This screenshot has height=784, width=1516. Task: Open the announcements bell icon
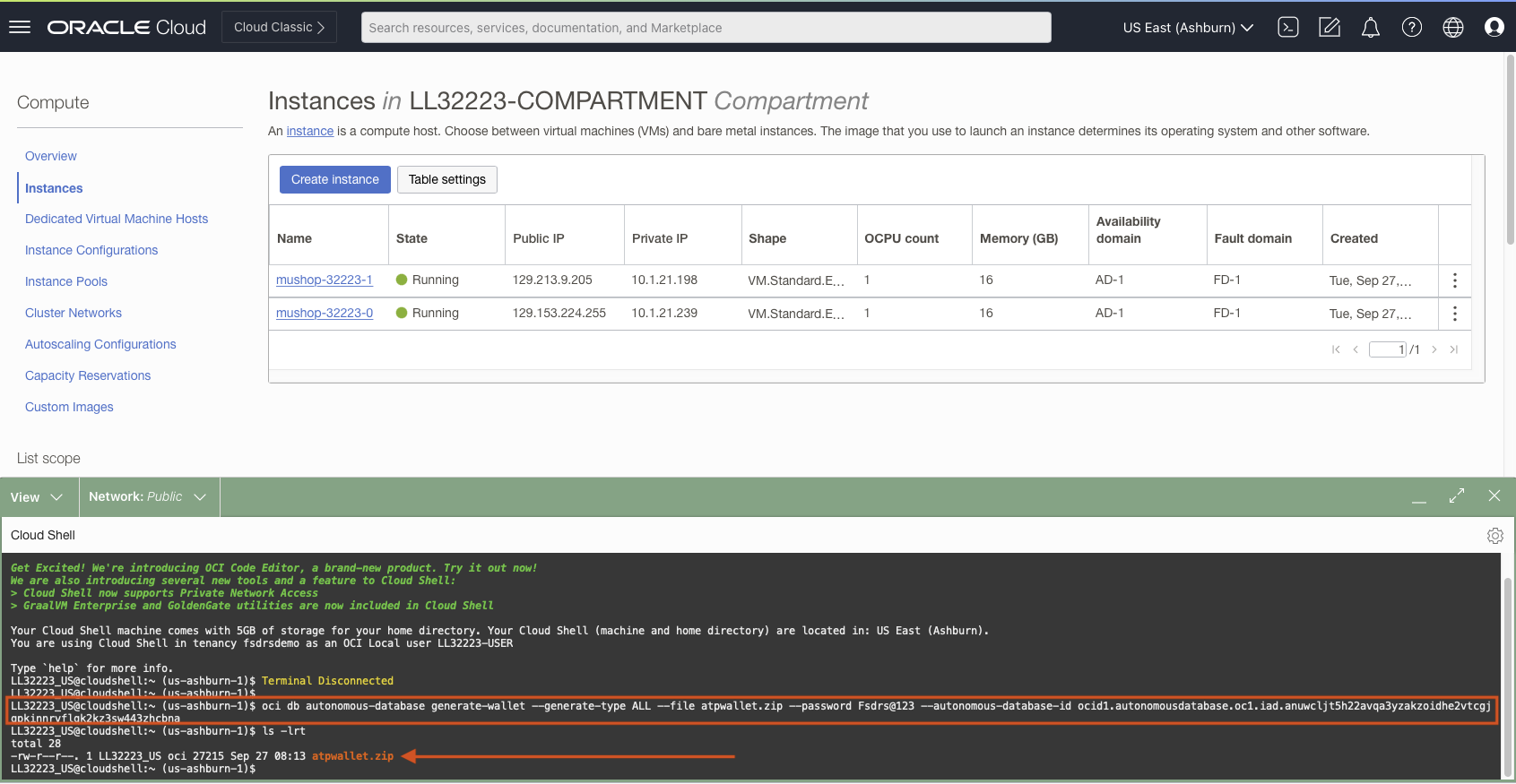click(1370, 28)
